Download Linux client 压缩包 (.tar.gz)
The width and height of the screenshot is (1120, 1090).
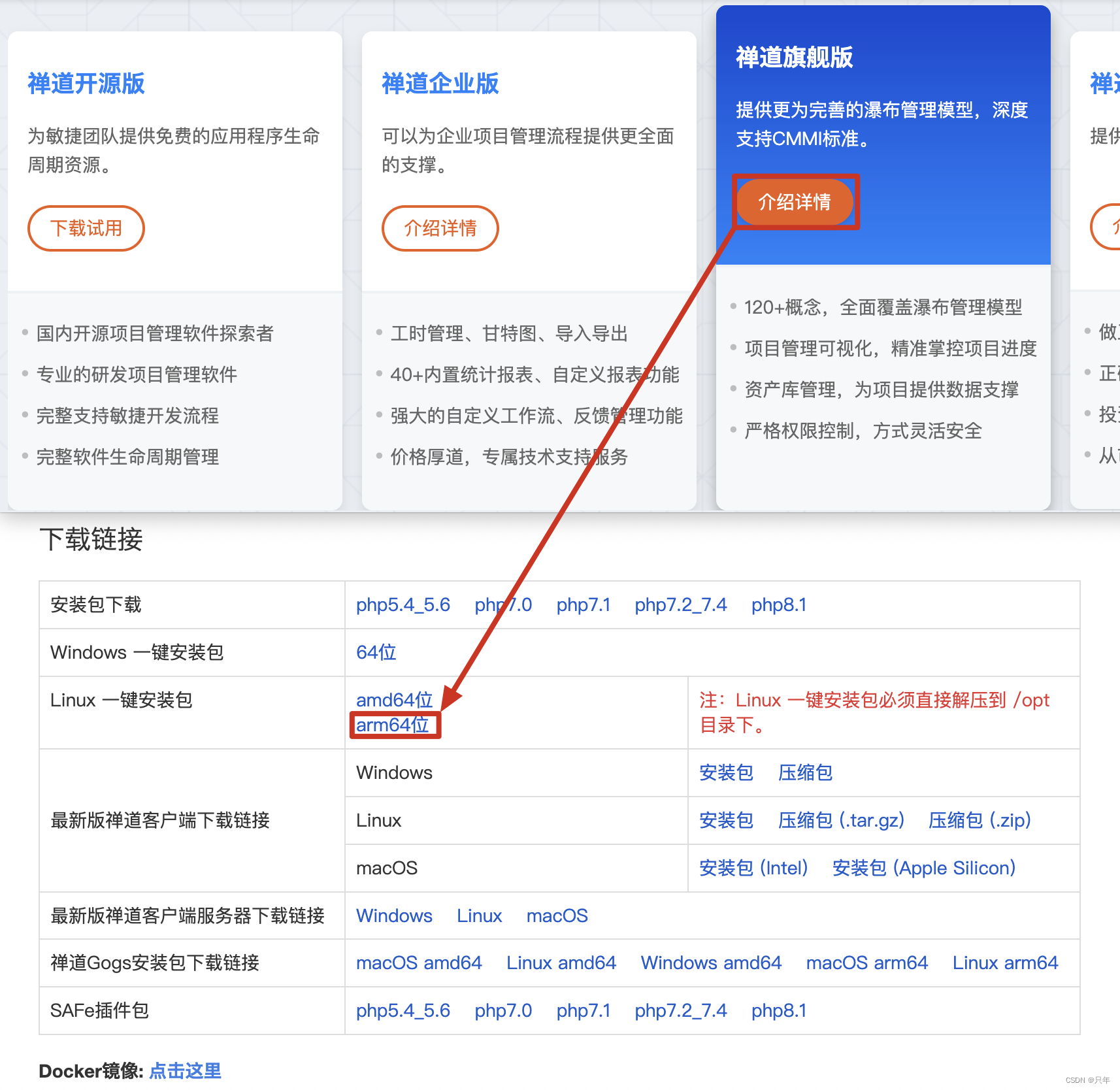pos(842,820)
